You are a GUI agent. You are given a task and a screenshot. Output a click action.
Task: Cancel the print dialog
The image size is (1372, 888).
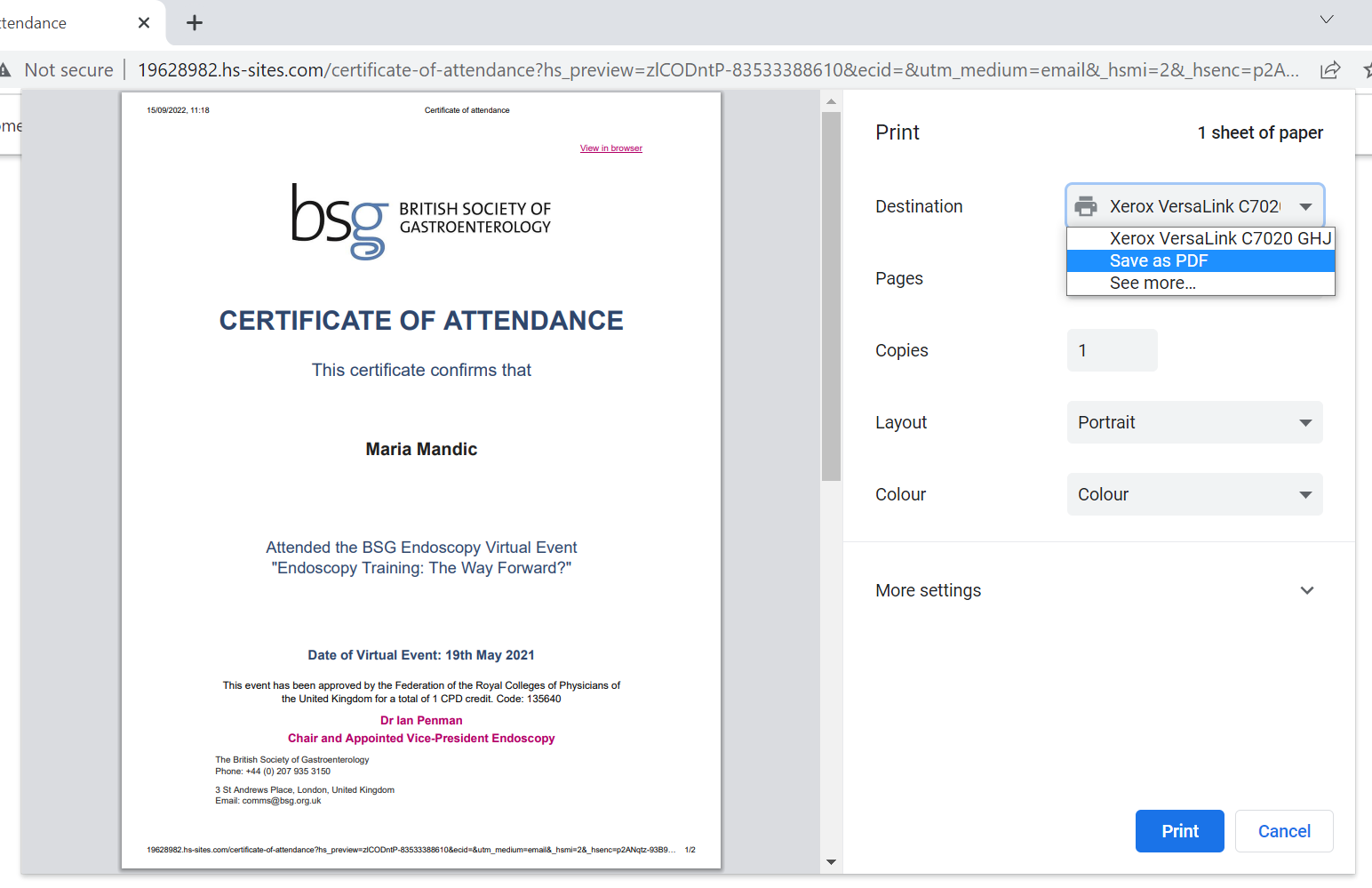[1284, 831]
